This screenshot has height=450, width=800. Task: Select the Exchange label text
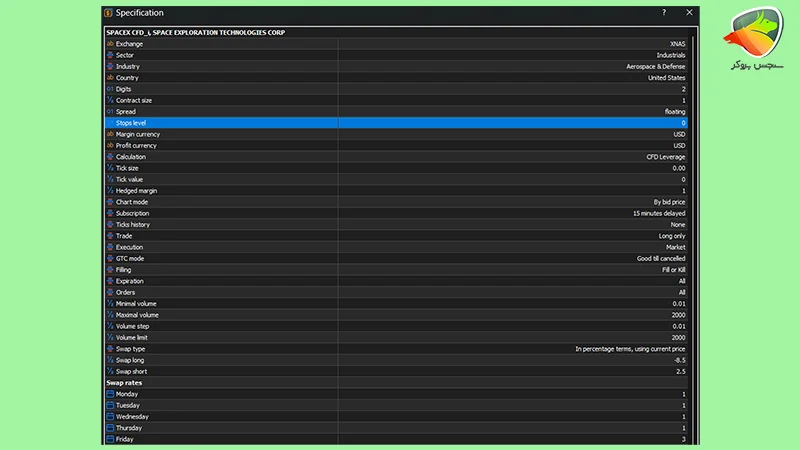[x=129, y=44]
